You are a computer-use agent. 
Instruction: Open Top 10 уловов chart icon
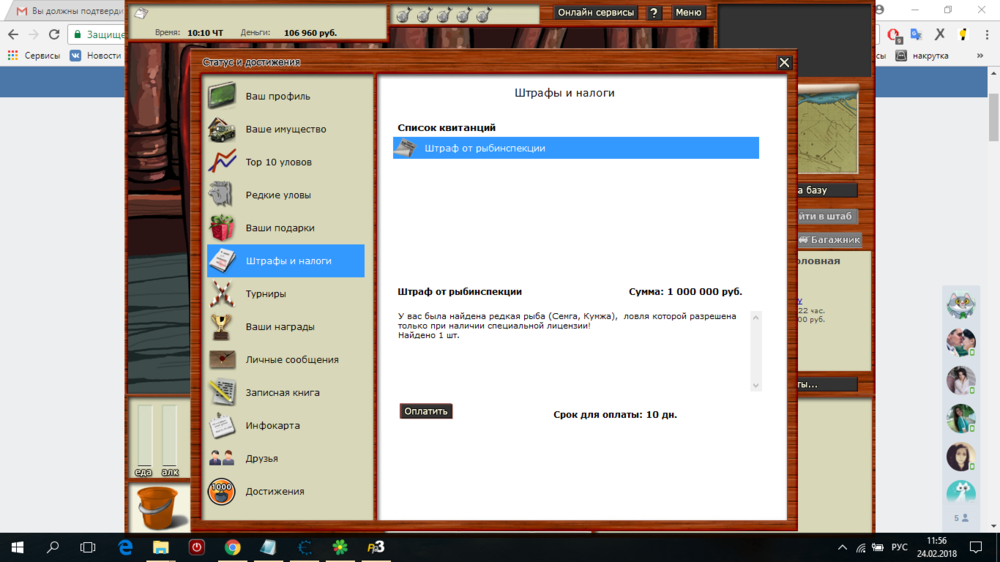[x=221, y=162]
